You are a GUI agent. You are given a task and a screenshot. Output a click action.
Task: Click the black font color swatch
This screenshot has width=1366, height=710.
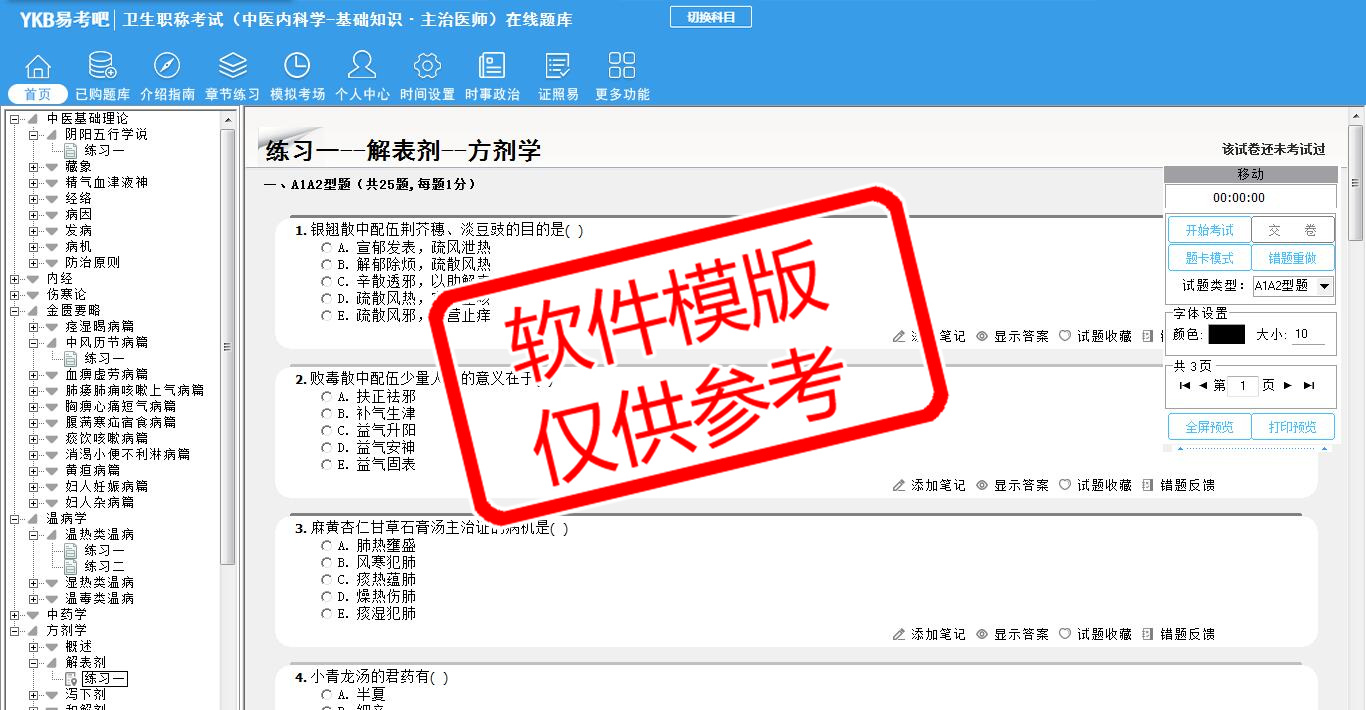coord(1226,335)
